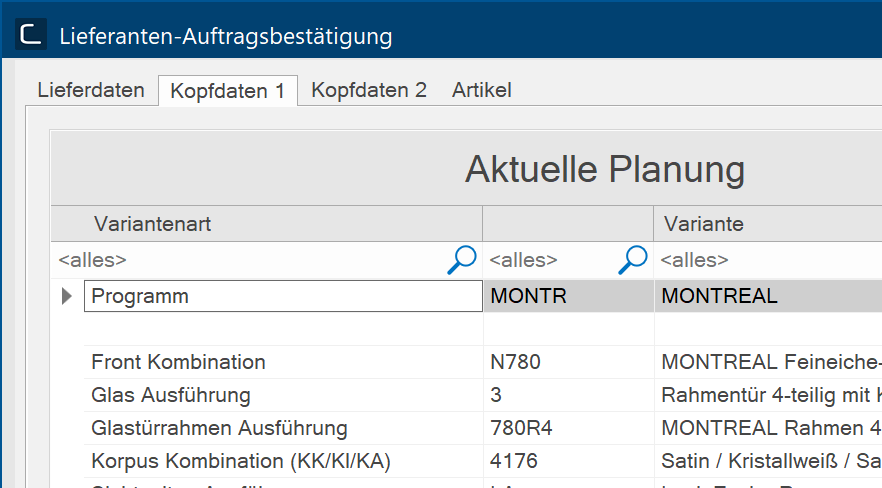This screenshot has width=882, height=488.
Task: Select the Kopfdaten 1 tab
Action: 228,91
